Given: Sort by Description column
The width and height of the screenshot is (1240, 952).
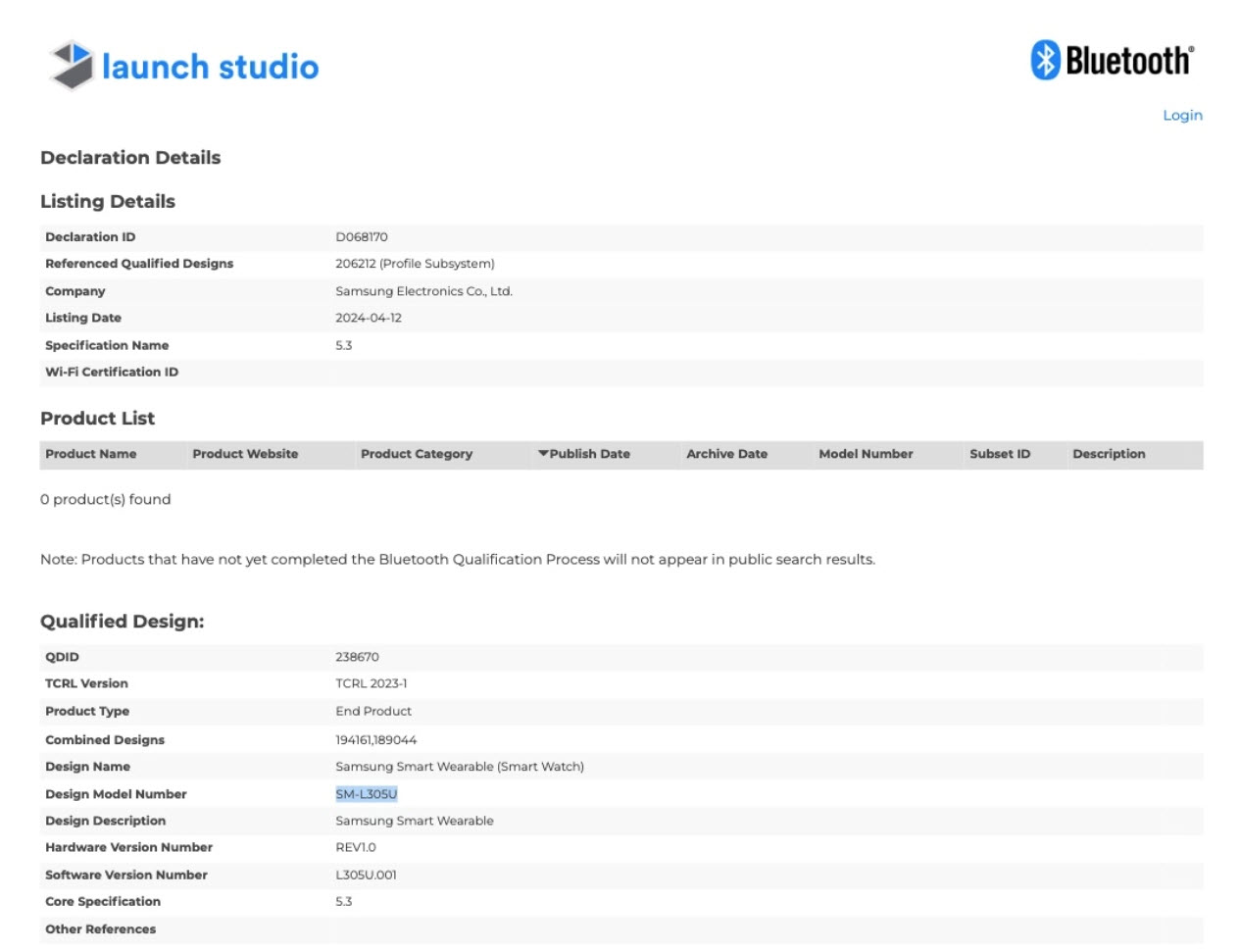Looking at the screenshot, I should point(1109,454).
